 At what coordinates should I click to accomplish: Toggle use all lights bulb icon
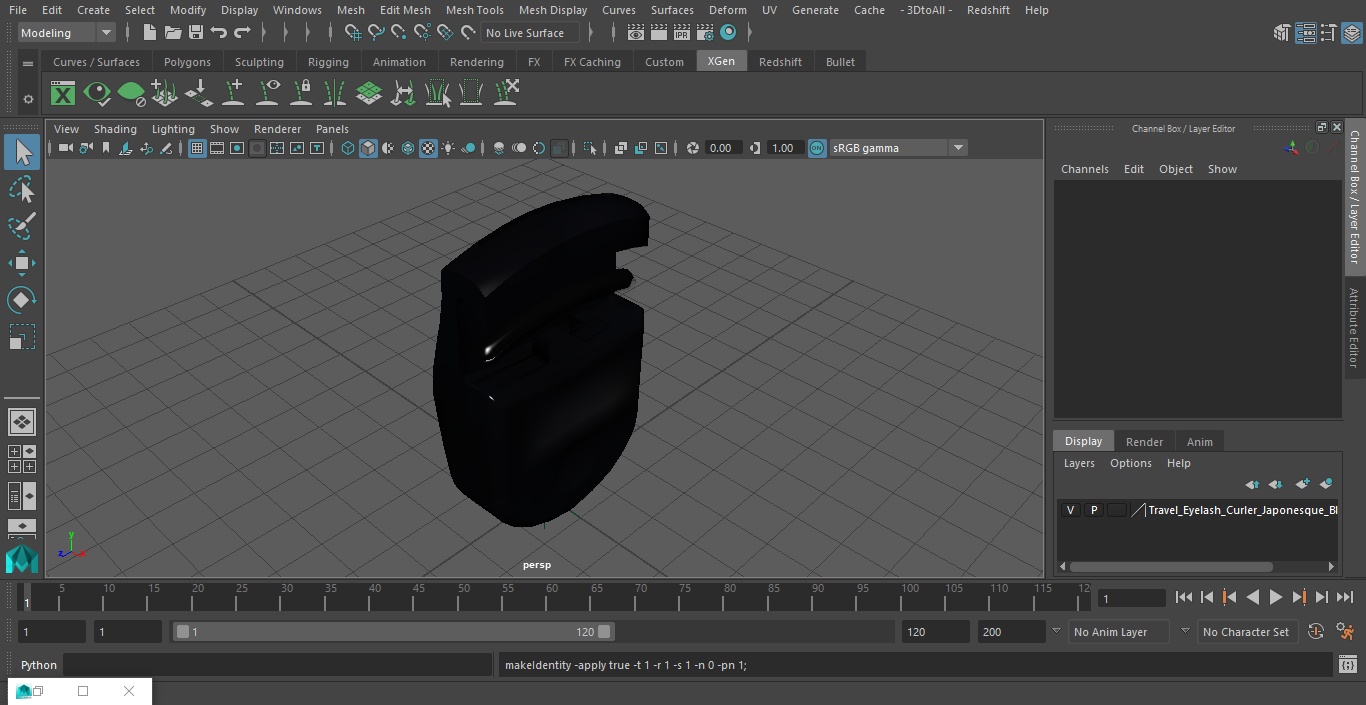[448, 148]
